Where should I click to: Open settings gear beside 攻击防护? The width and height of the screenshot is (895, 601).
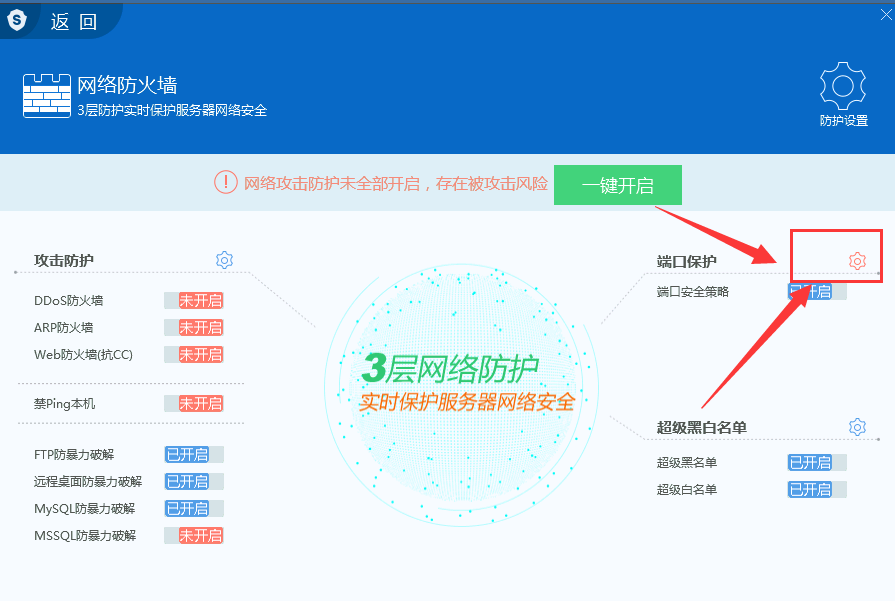pyautogui.click(x=224, y=260)
